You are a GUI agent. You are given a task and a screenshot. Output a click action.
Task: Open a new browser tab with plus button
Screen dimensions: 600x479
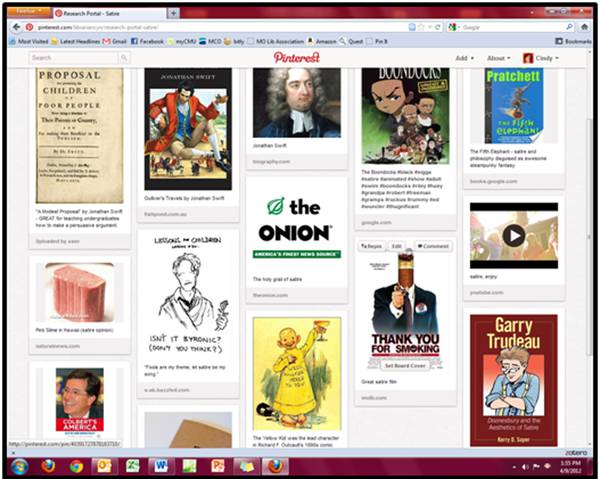[174, 13]
